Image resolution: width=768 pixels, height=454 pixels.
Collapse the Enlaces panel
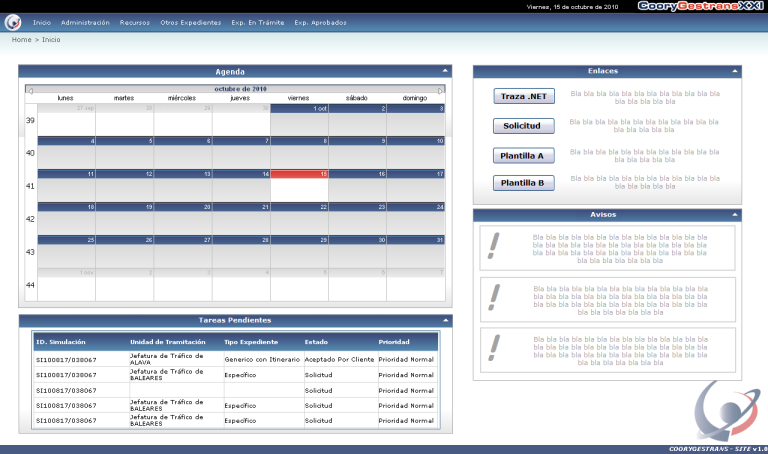point(735,72)
